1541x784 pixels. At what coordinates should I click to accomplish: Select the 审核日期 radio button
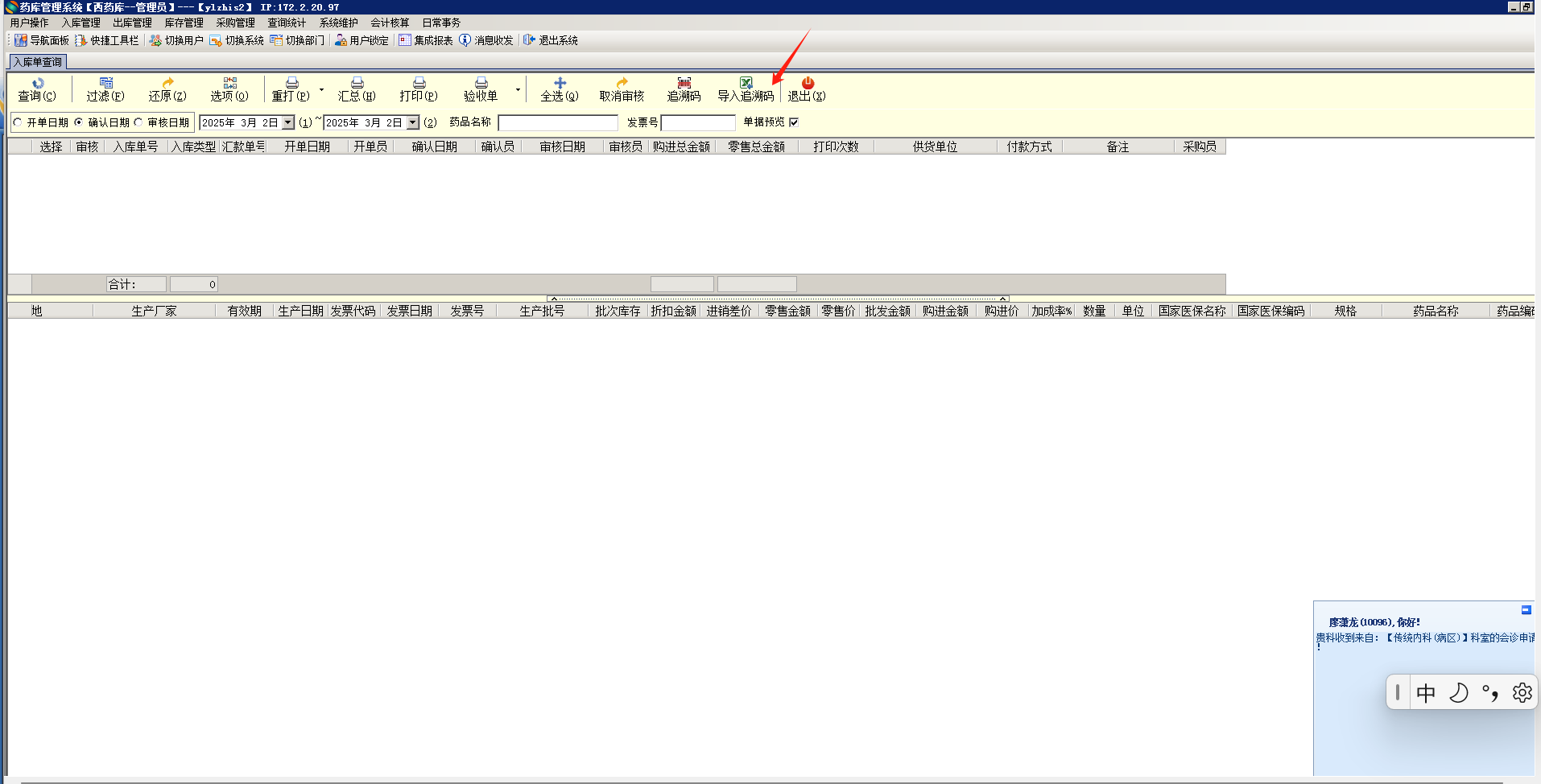[x=138, y=122]
